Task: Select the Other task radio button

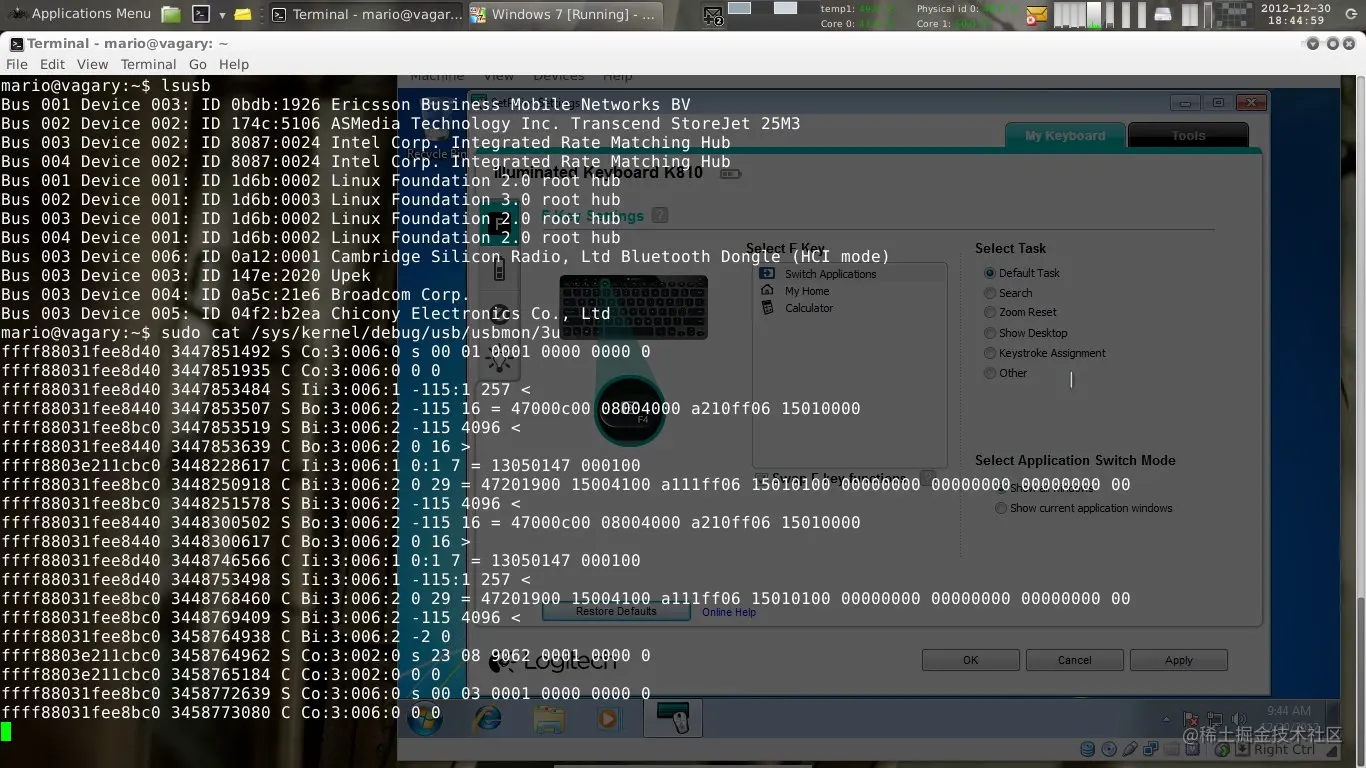Action: (990, 373)
